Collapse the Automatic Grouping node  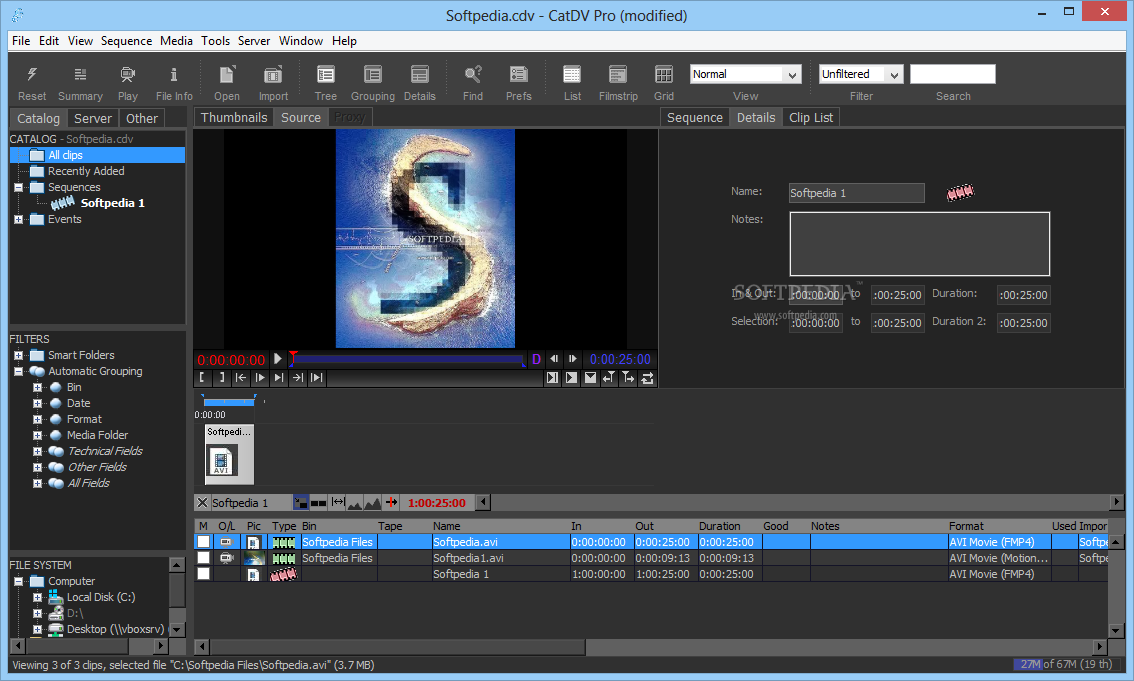click(19, 371)
